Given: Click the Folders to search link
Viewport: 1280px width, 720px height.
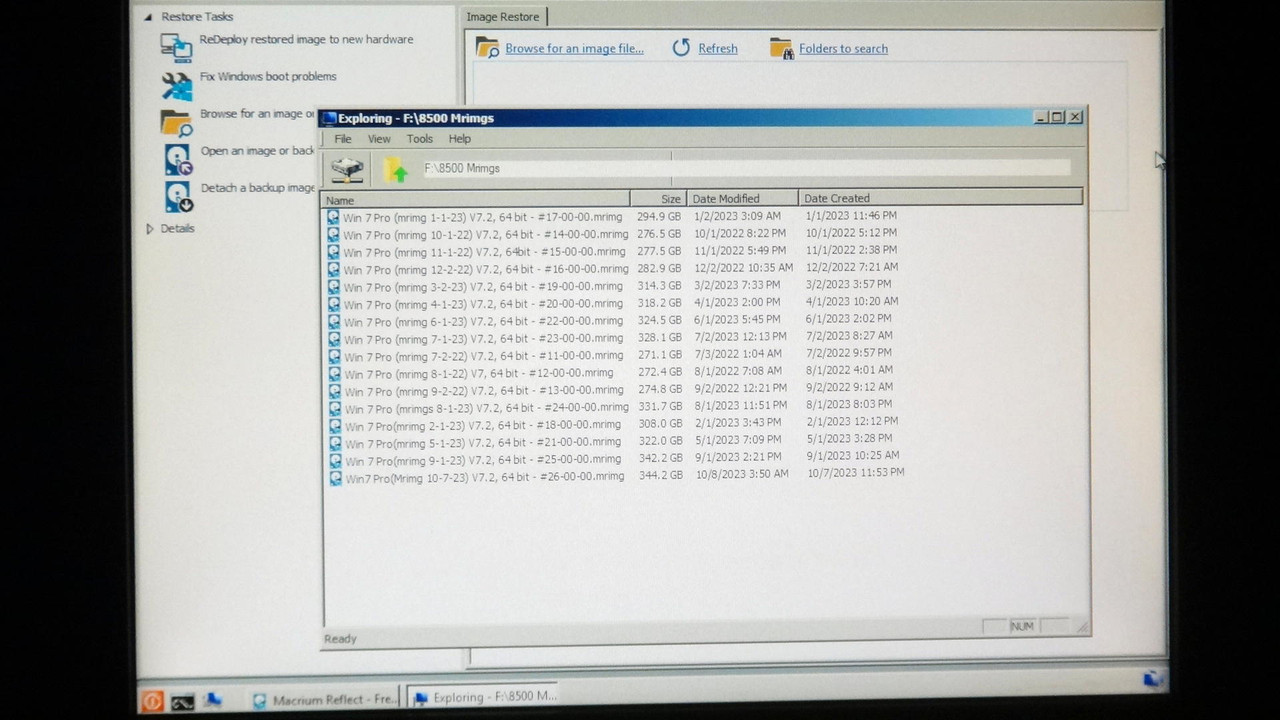Looking at the screenshot, I should coord(843,48).
